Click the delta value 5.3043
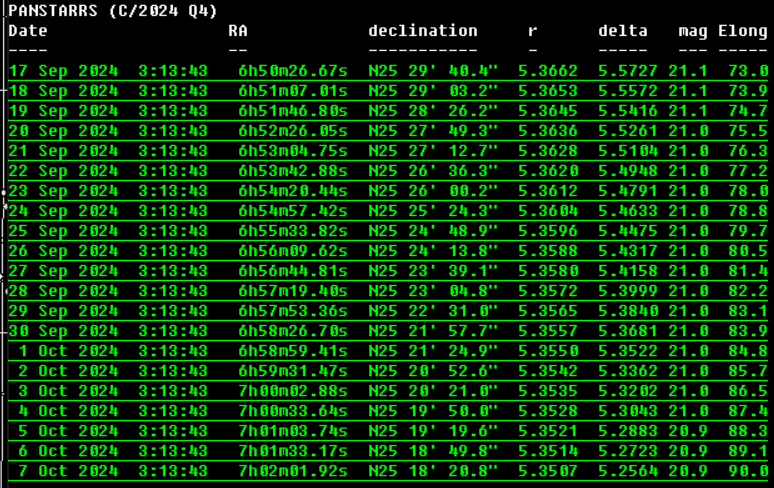Image resolution: width=774 pixels, height=488 pixels. [x=628, y=410]
